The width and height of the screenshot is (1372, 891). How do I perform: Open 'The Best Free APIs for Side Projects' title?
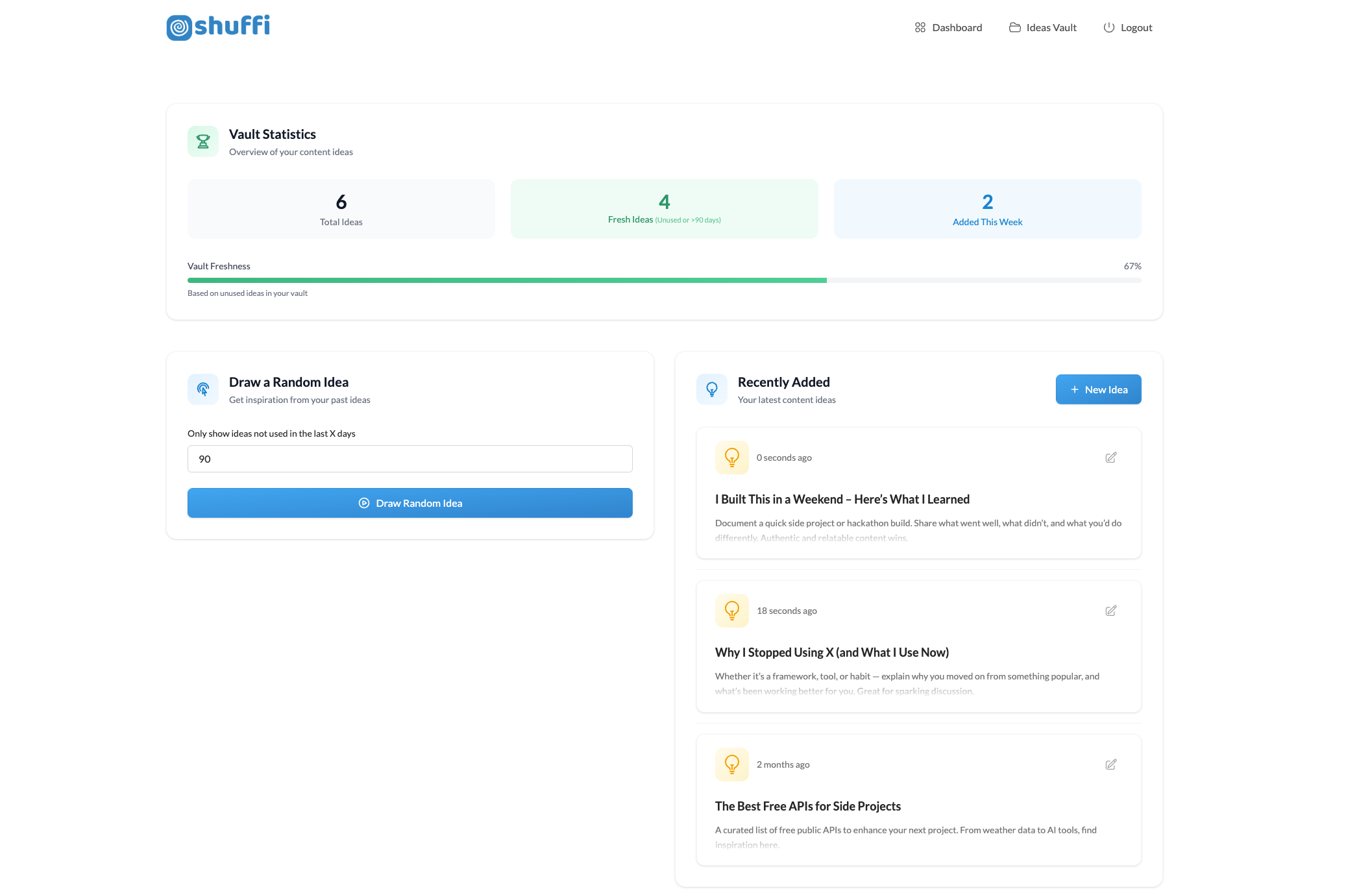[807, 806]
